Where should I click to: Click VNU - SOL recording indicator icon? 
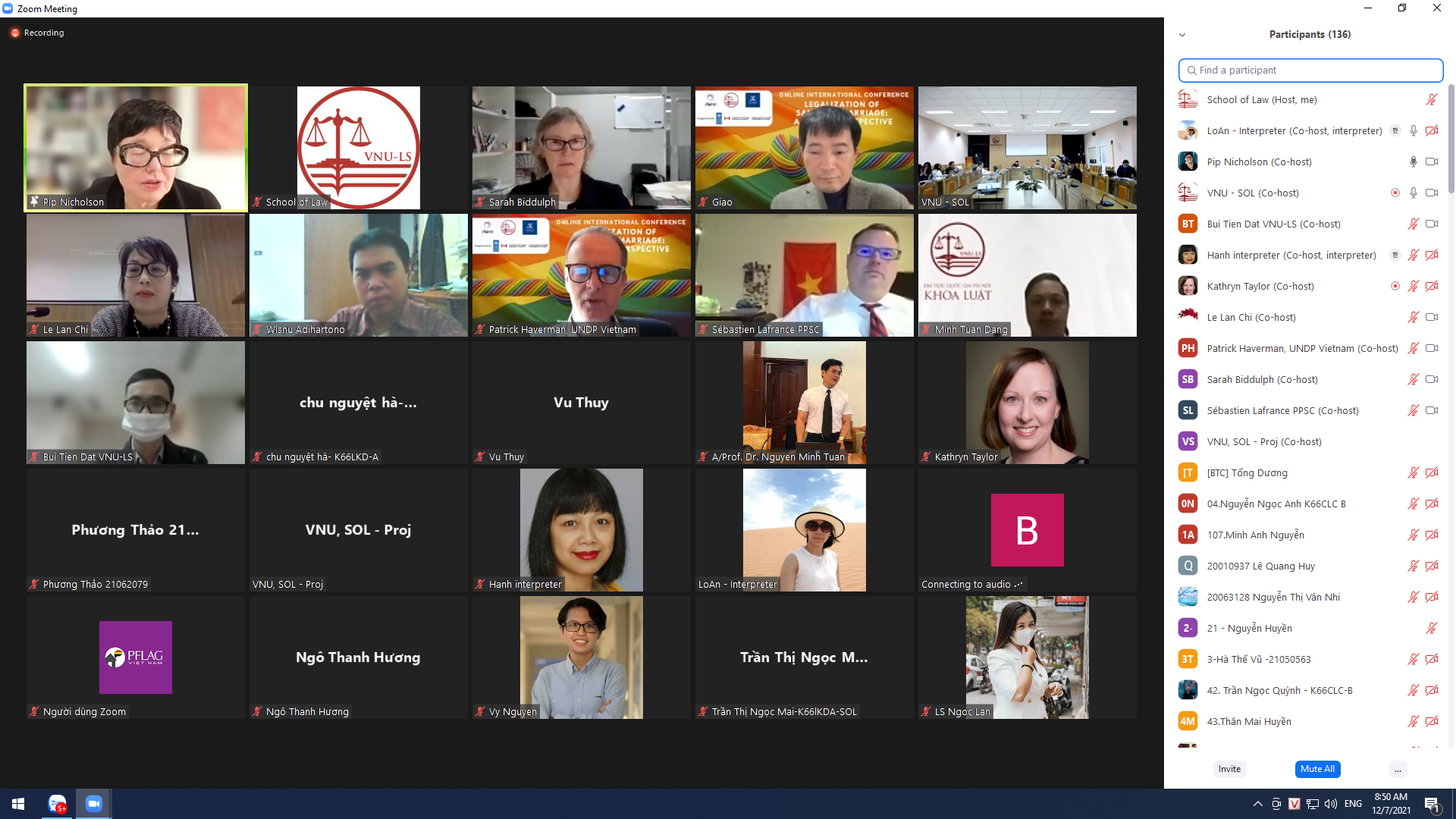[x=1395, y=193]
